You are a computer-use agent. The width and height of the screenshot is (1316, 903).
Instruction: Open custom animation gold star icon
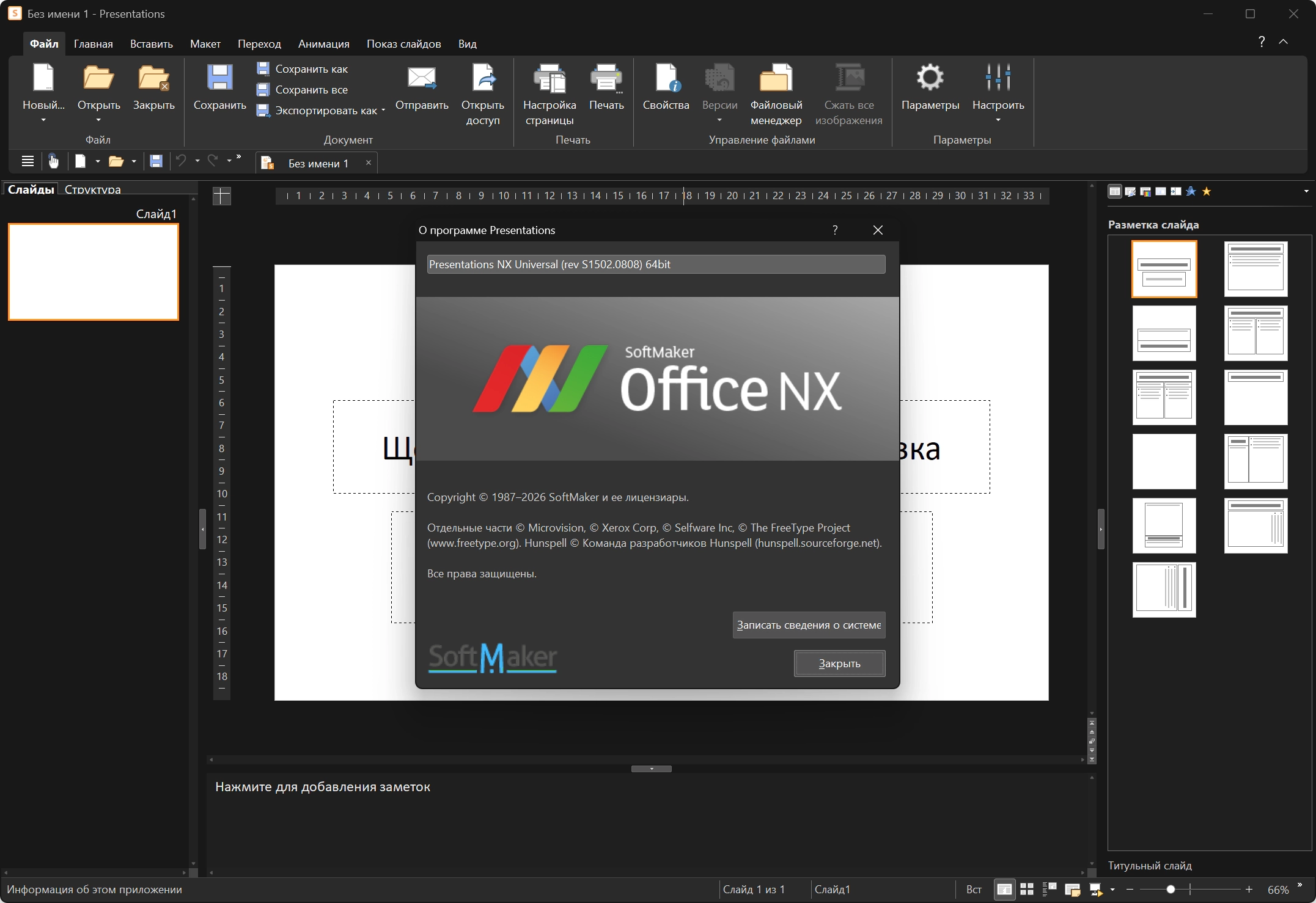pos(1207,192)
